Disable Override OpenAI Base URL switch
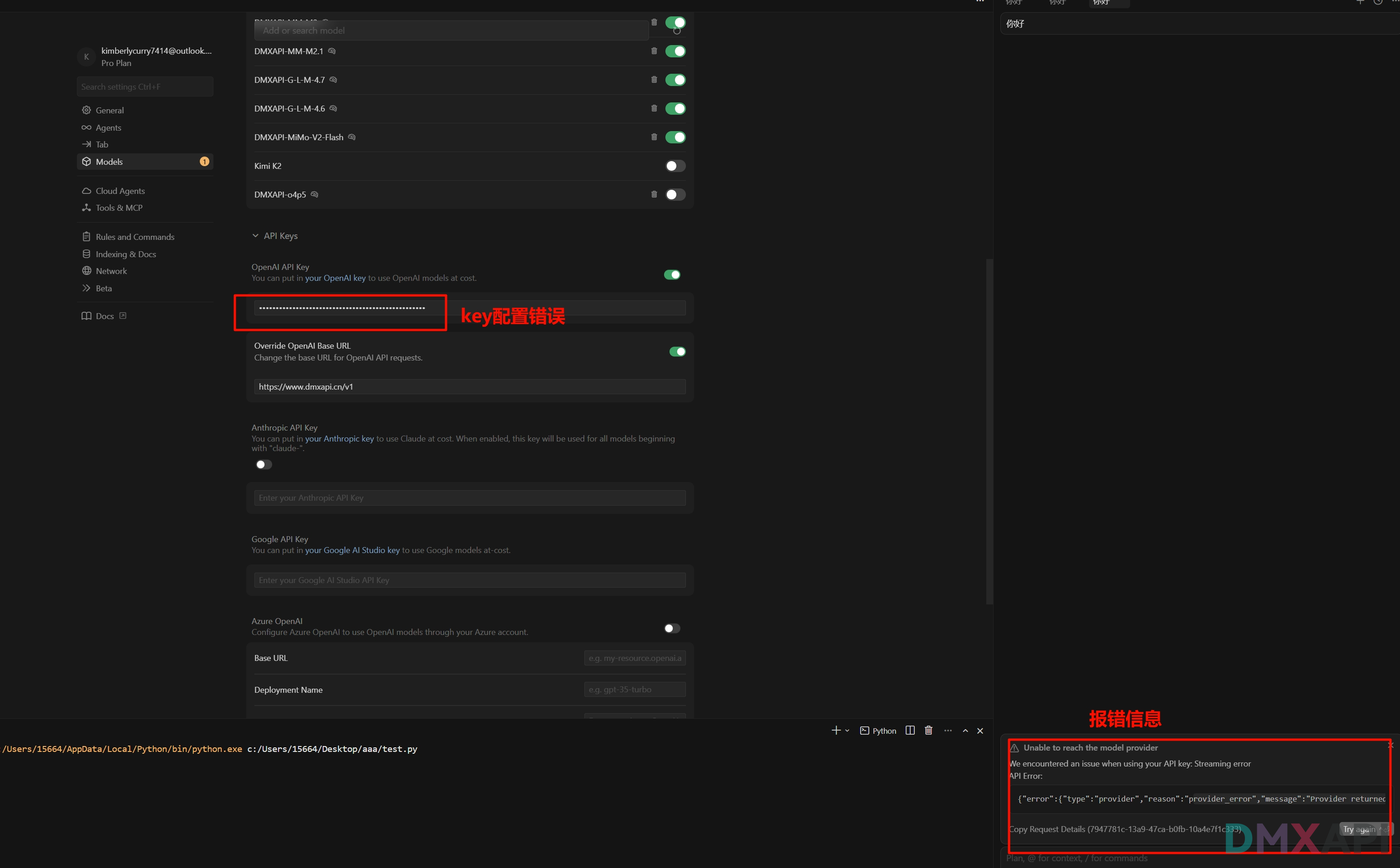 tap(677, 351)
